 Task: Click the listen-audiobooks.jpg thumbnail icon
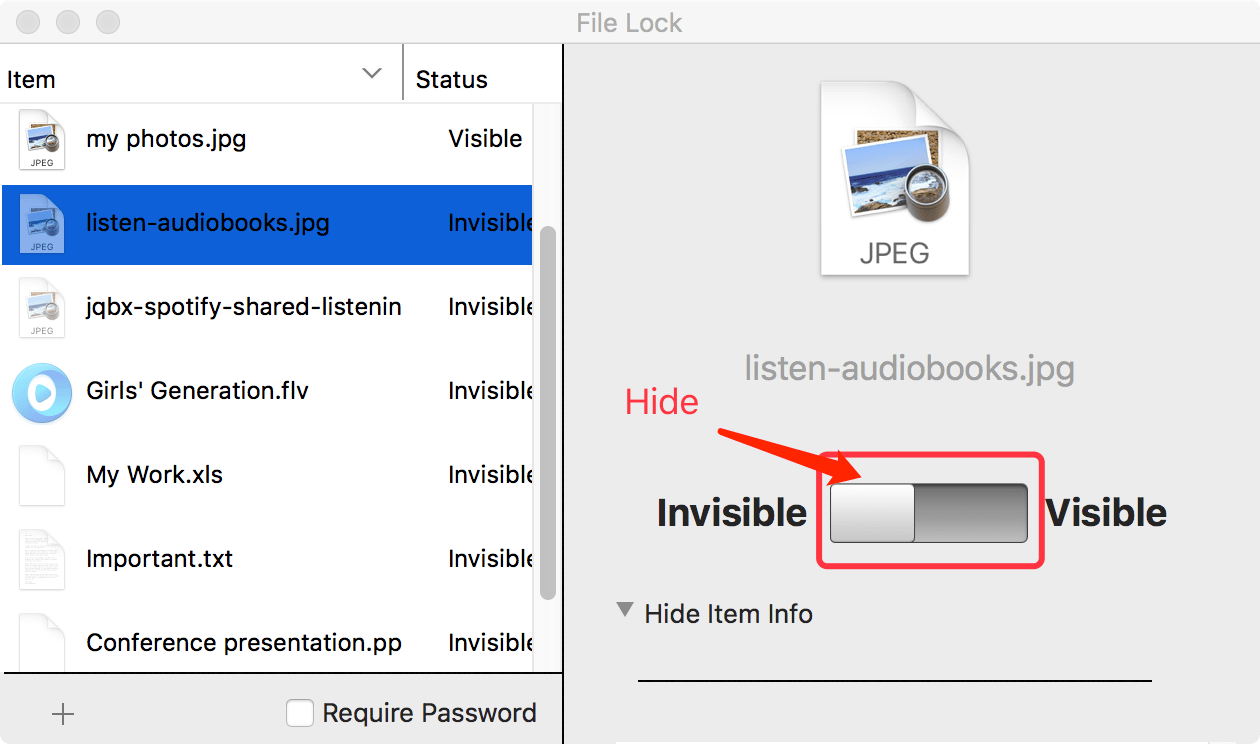pyautogui.click(x=42, y=224)
